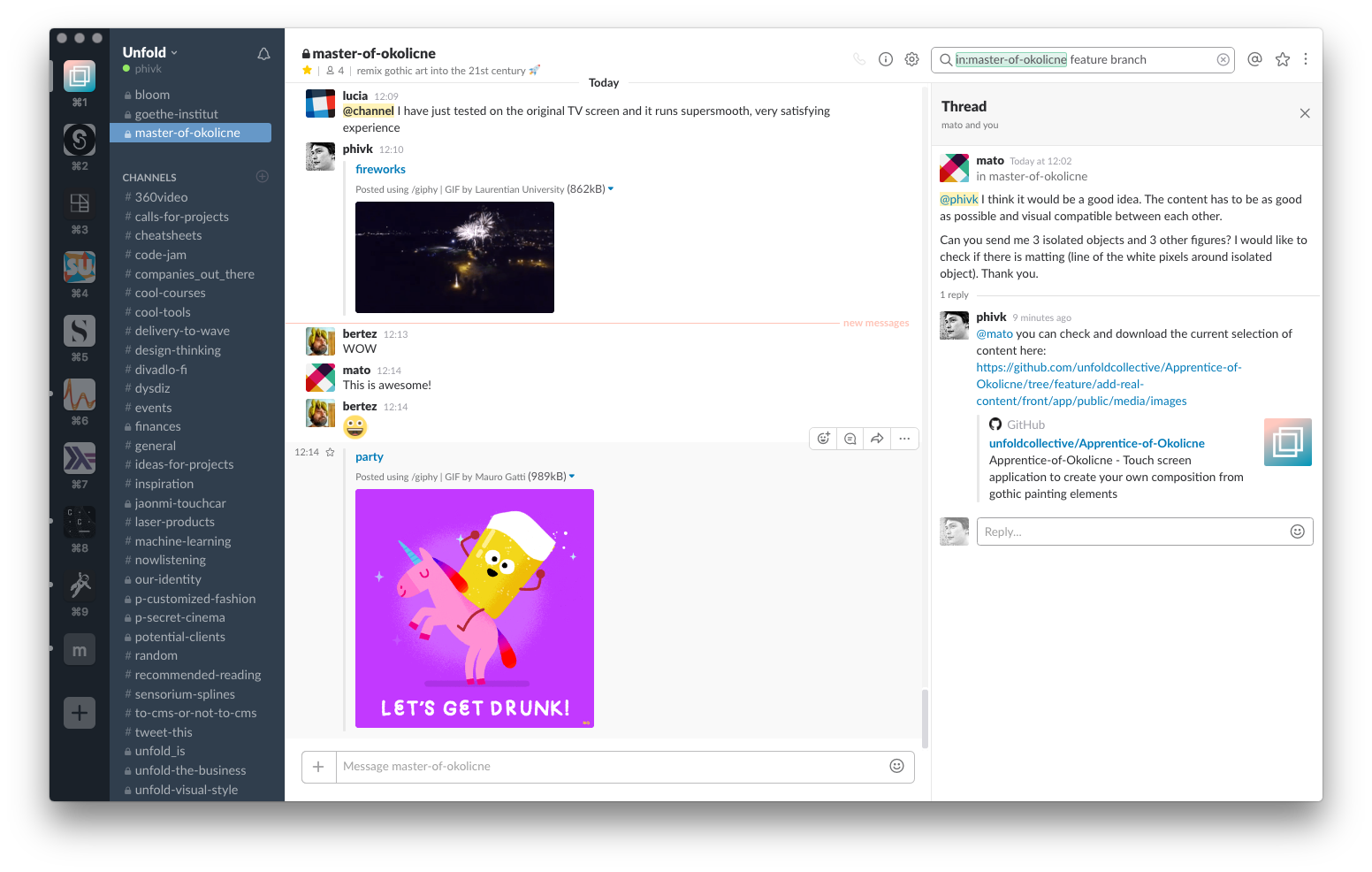Switch to the Haskell workspace icon labeled ⌘7

pos(80,459)
